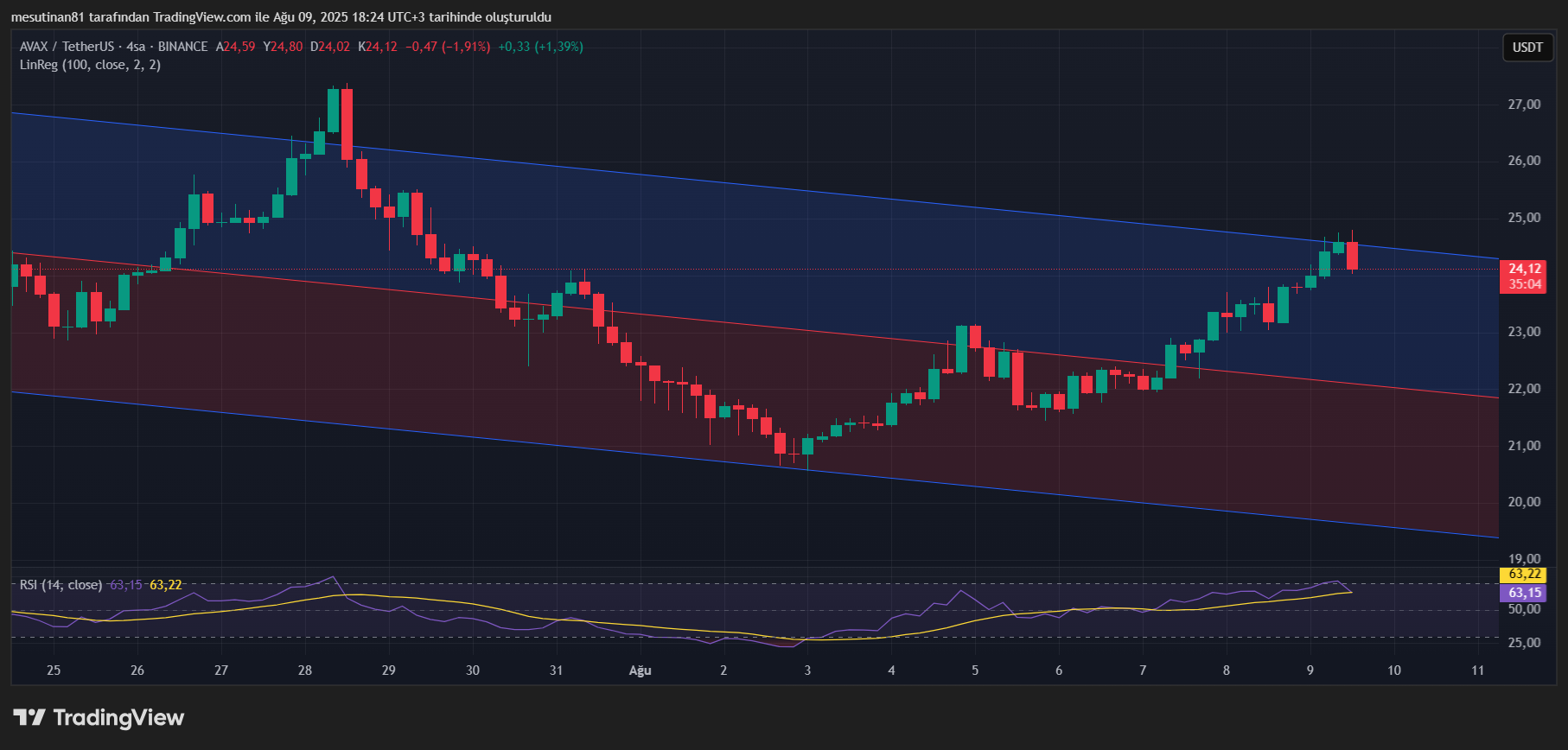Select the LinReg (100, close, 2, 2) indicator label
1568x750 pixels.
90,65
